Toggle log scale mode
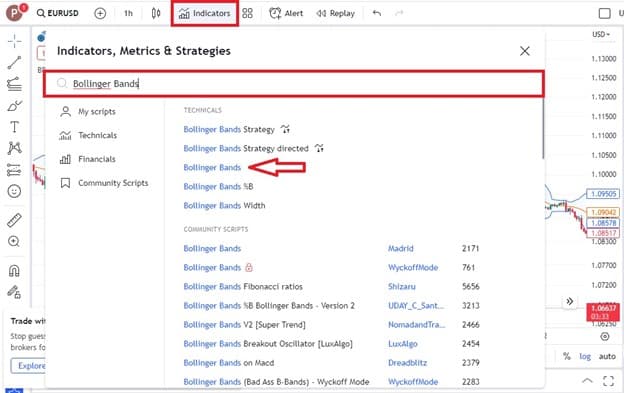 585,356
